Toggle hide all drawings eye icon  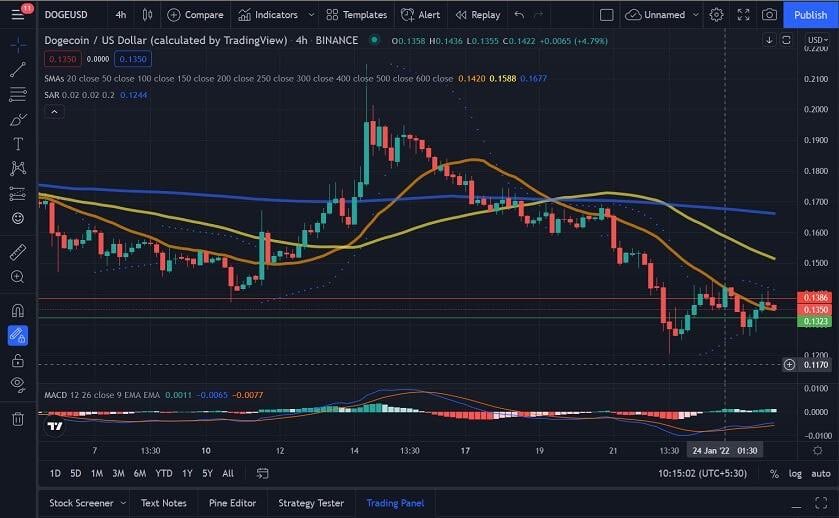18,384
